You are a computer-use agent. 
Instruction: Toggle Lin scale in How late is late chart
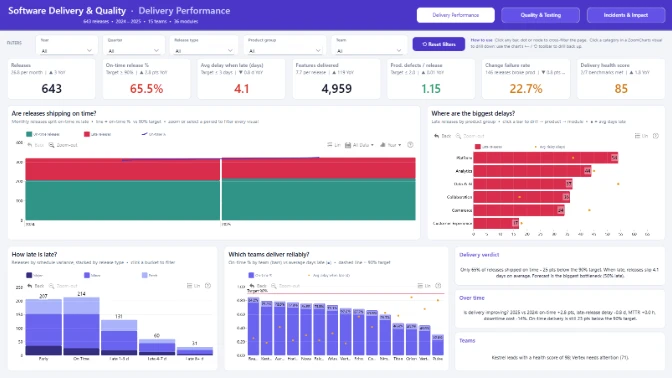point(194,286)
